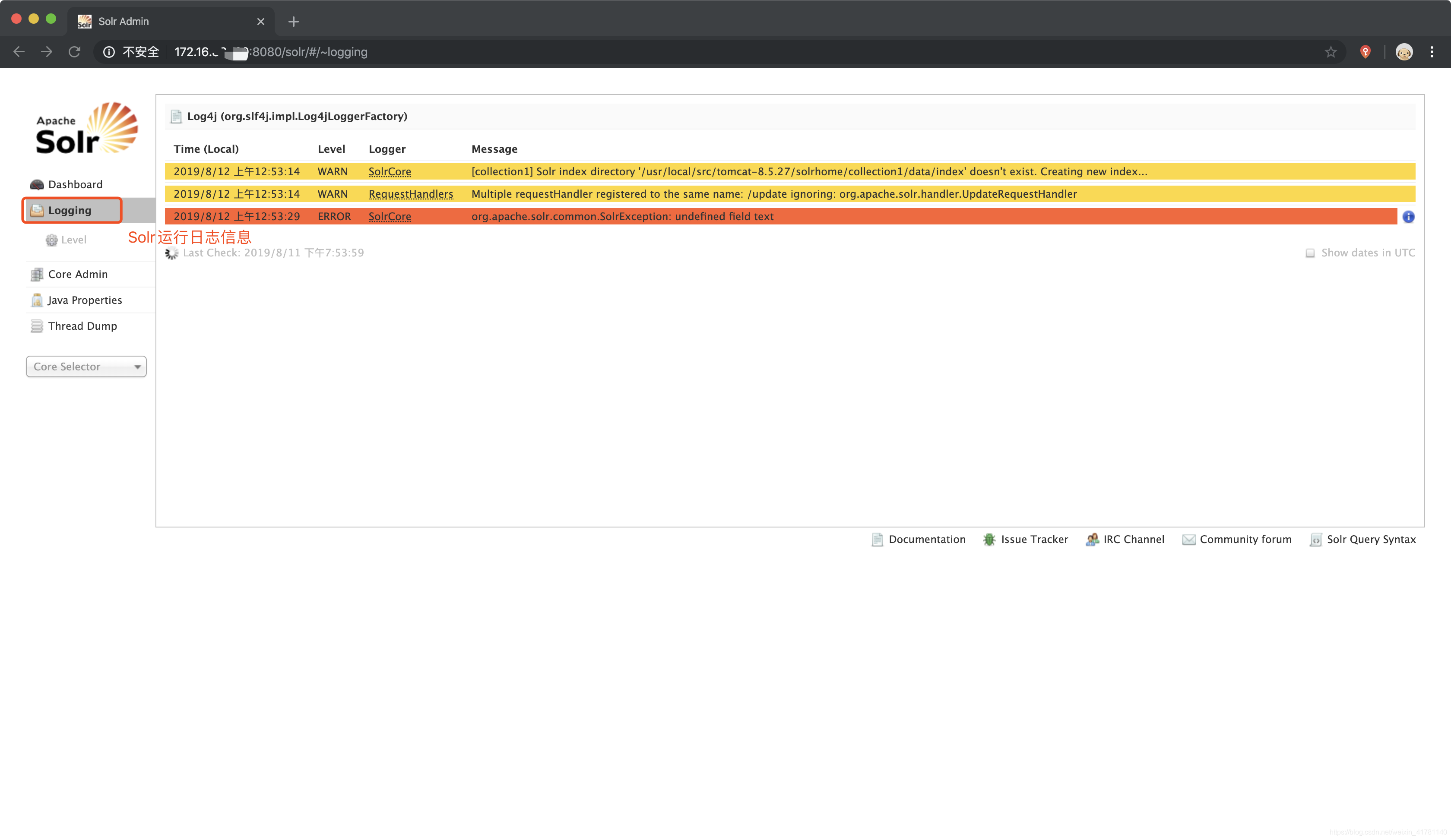Click the Apache Solr logo
The height and width of the screenshot is (840, 1451).
pyautogui.click(x=86, y=128)
